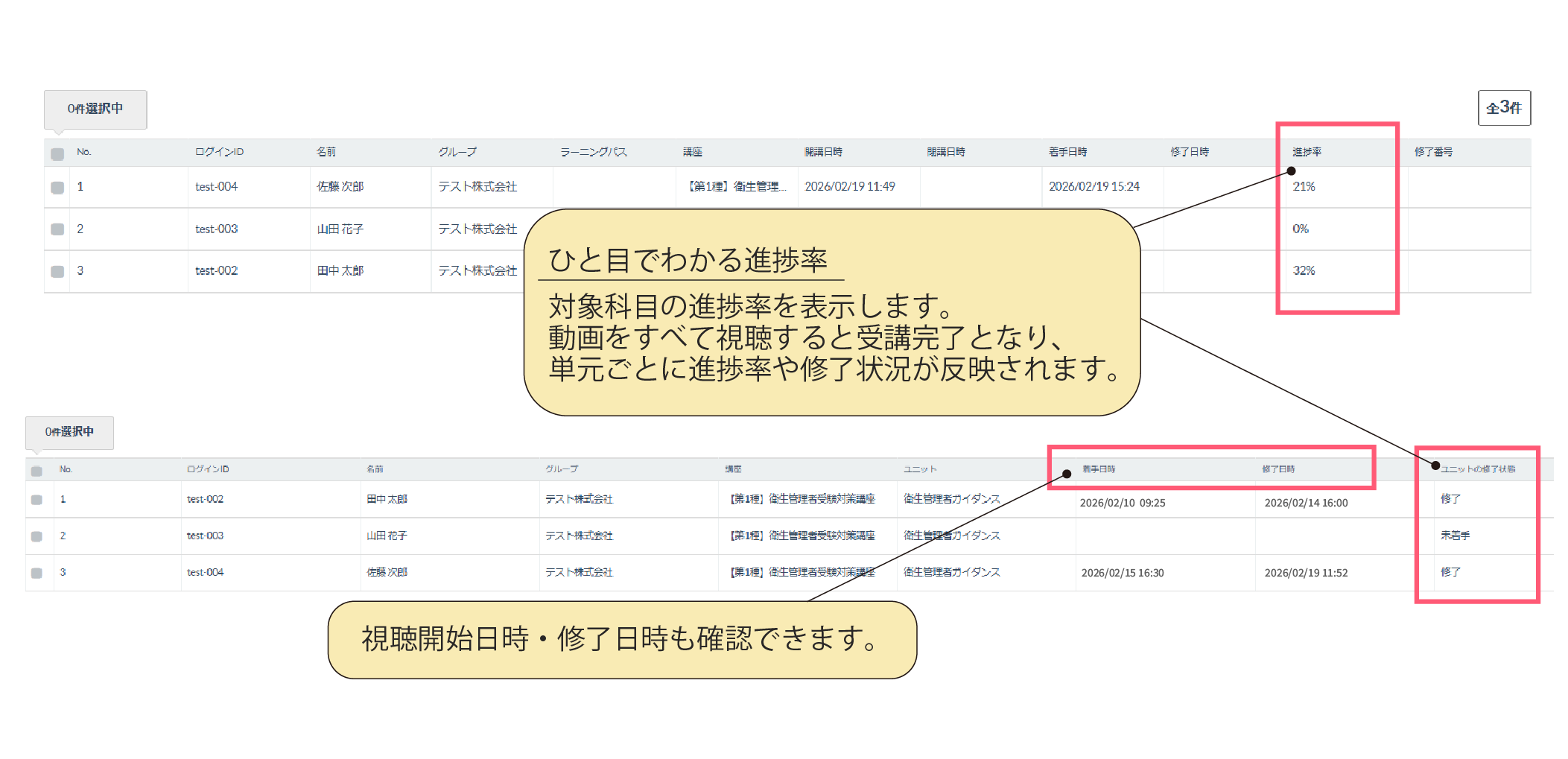Select the checkbox for row 2 (山田 花子)
The height and width of the screenshot is (759, 1568).
(57, 229)
